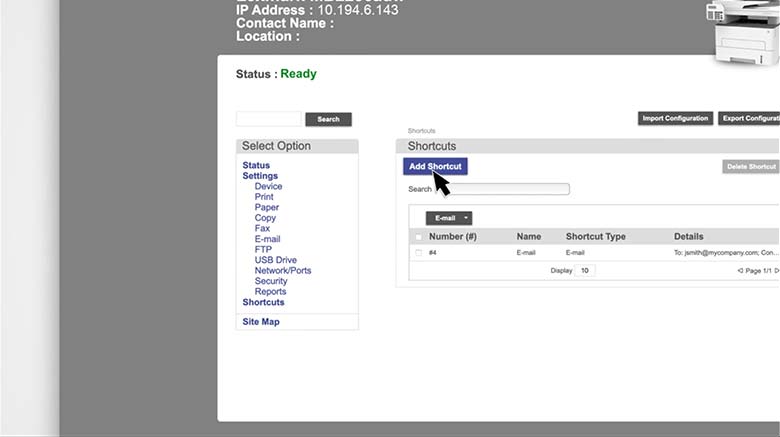Click the top-left search text box
Viewport: 780px width, 437px height.
click(268, 119)
